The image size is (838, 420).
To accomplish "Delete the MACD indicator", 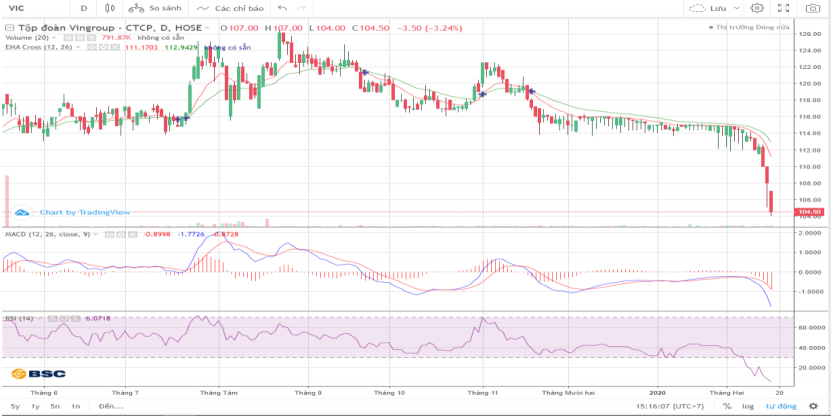I will (132, 234).
